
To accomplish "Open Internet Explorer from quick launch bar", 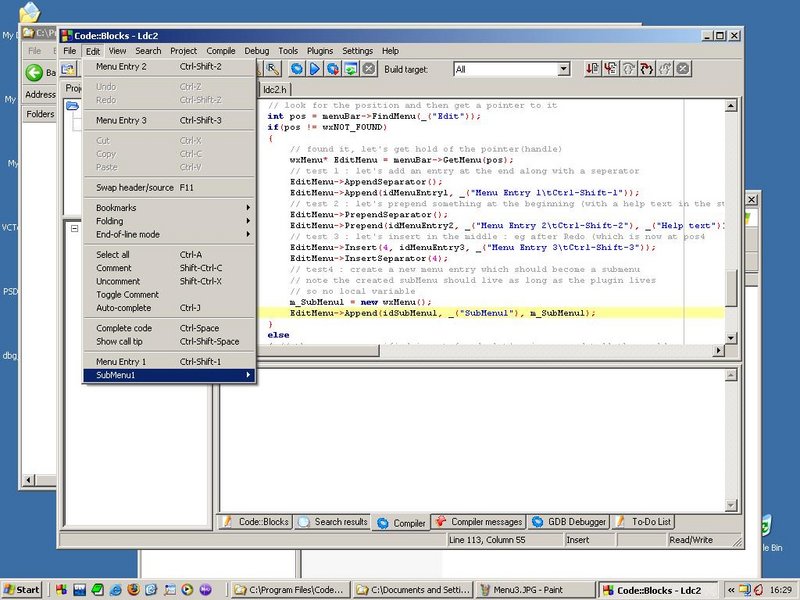I will pos(116,590).
